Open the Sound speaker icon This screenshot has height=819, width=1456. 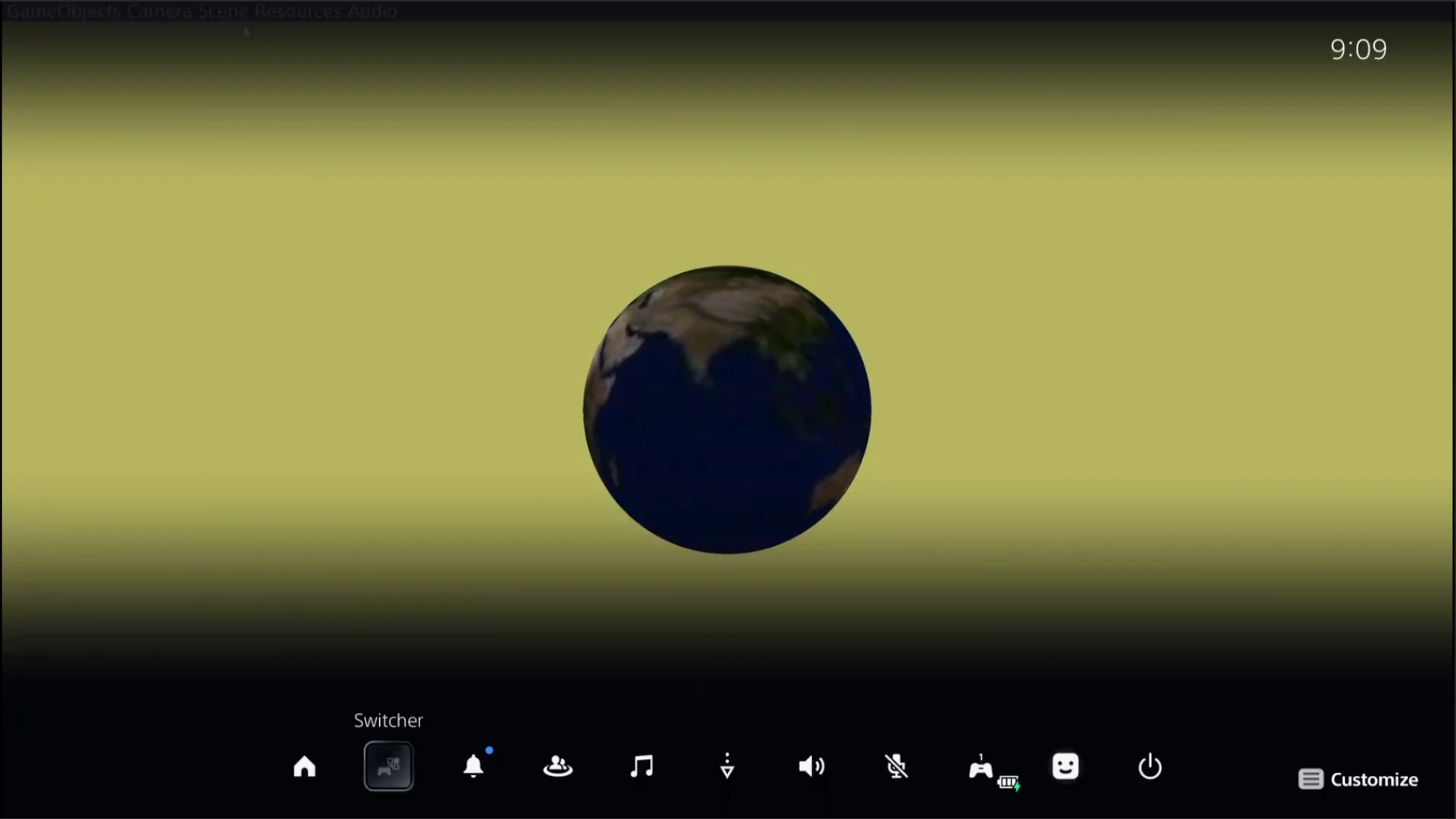point(811,767)
